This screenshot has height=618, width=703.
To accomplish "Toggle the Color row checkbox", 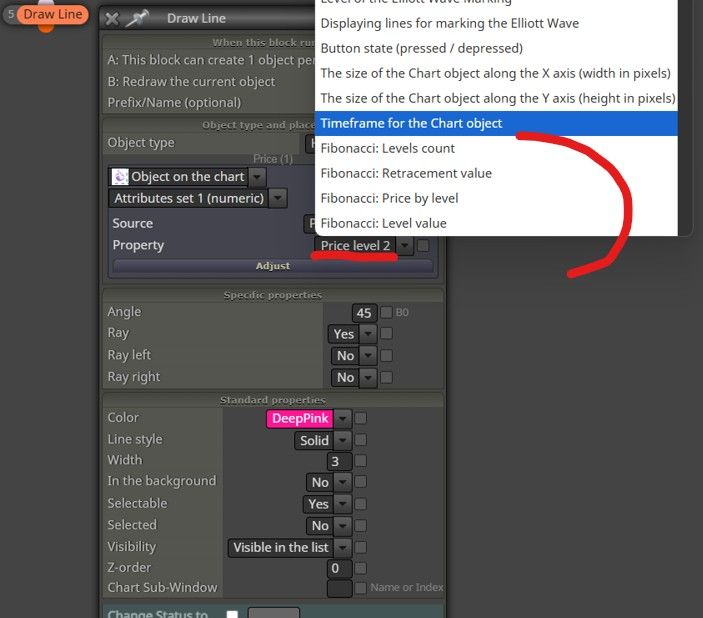I will point(360,418).
